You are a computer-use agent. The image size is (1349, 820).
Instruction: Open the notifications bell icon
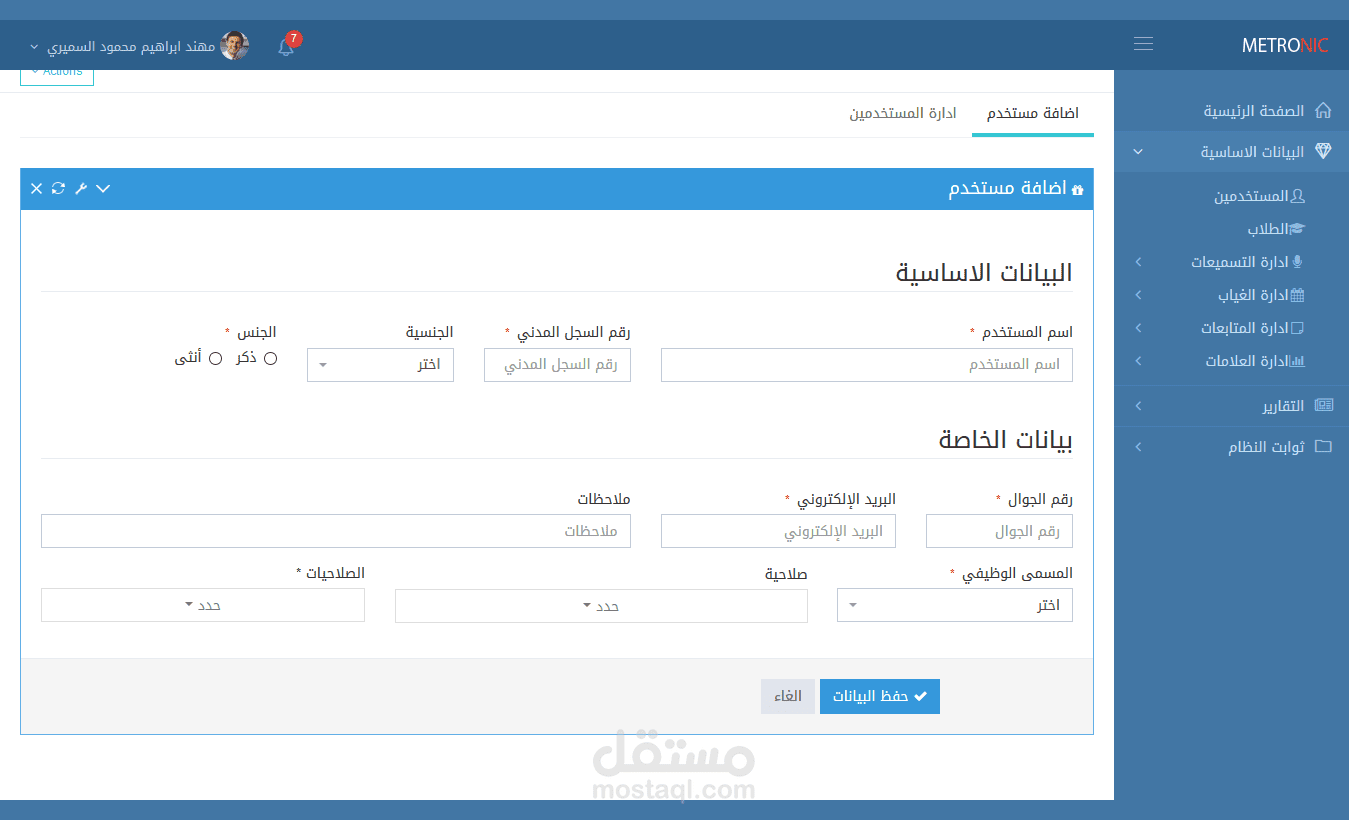[286, 46]
